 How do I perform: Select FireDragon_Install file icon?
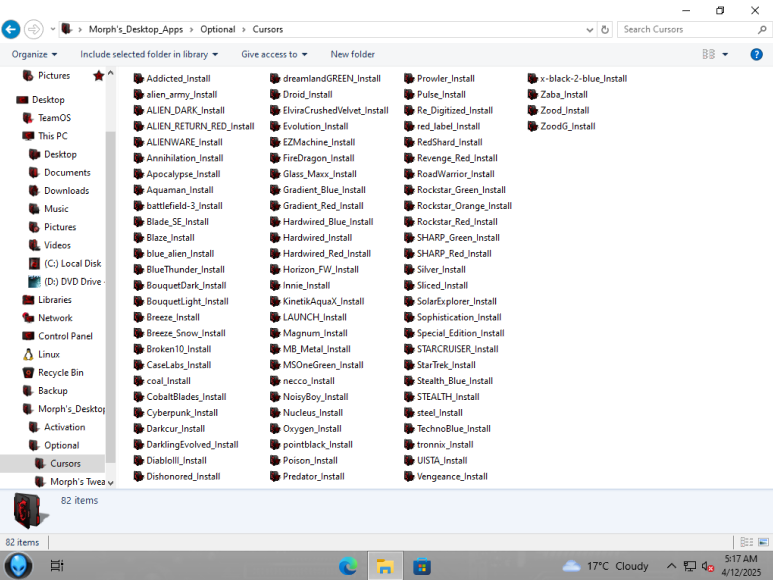[275, 158]
